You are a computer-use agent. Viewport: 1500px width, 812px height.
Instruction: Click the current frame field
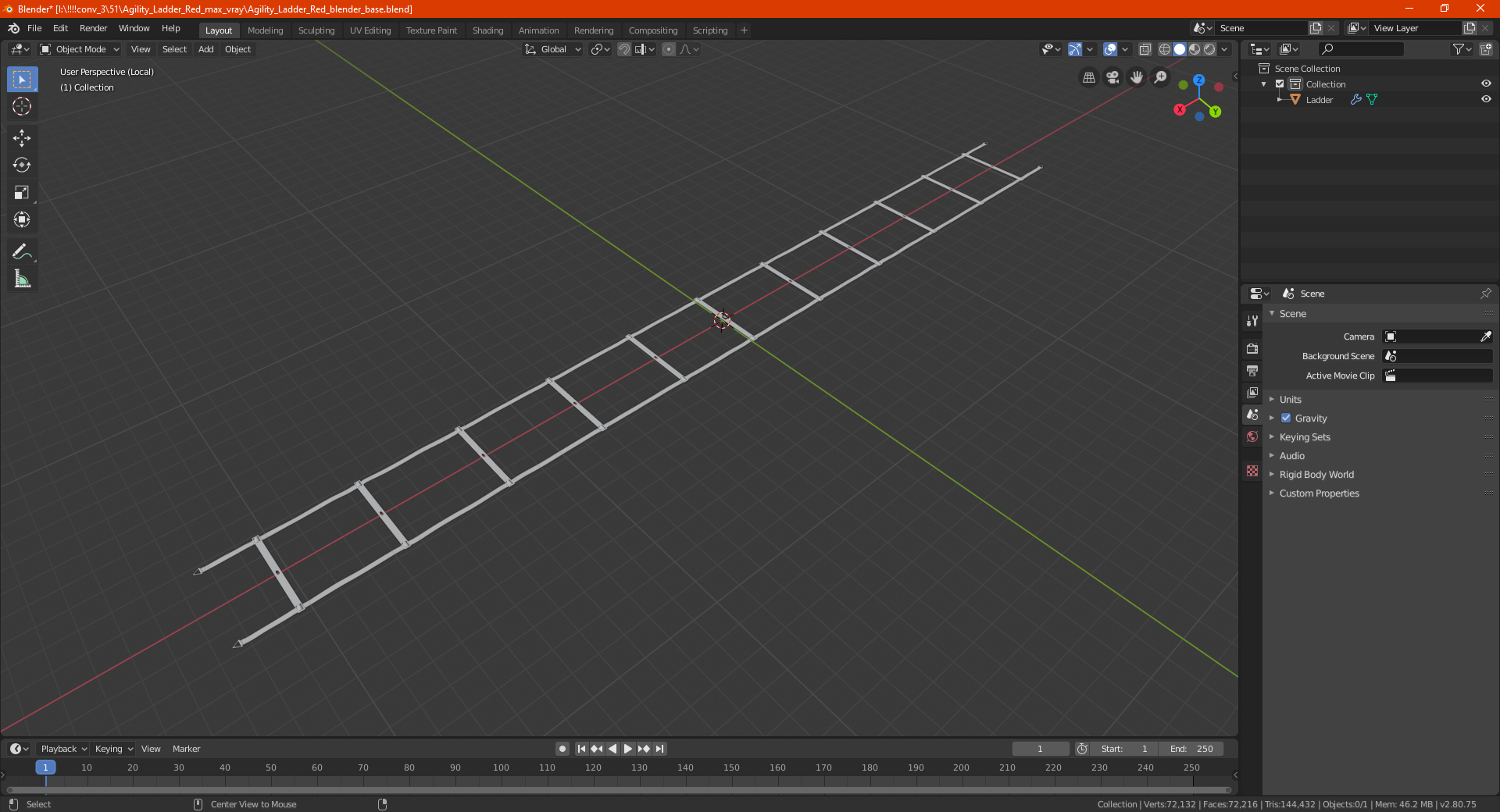click(1040, 749)
